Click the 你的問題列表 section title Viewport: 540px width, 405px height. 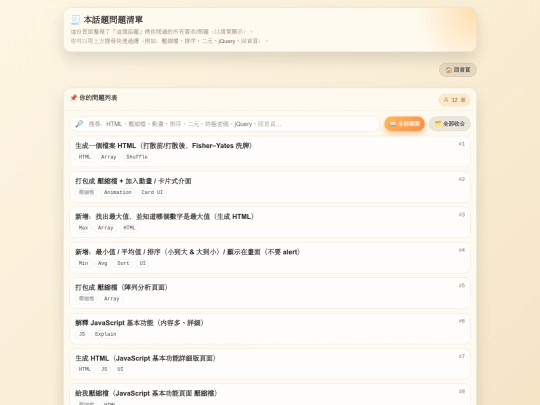click(98, 98)
